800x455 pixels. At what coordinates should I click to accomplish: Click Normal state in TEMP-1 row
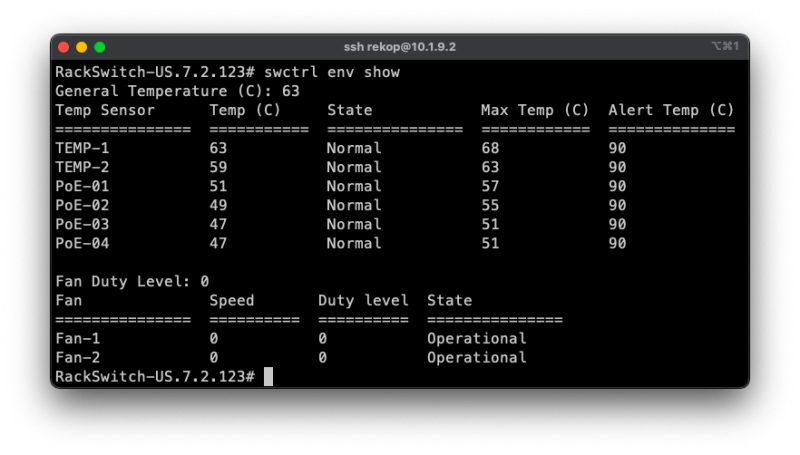coord(354,148)
